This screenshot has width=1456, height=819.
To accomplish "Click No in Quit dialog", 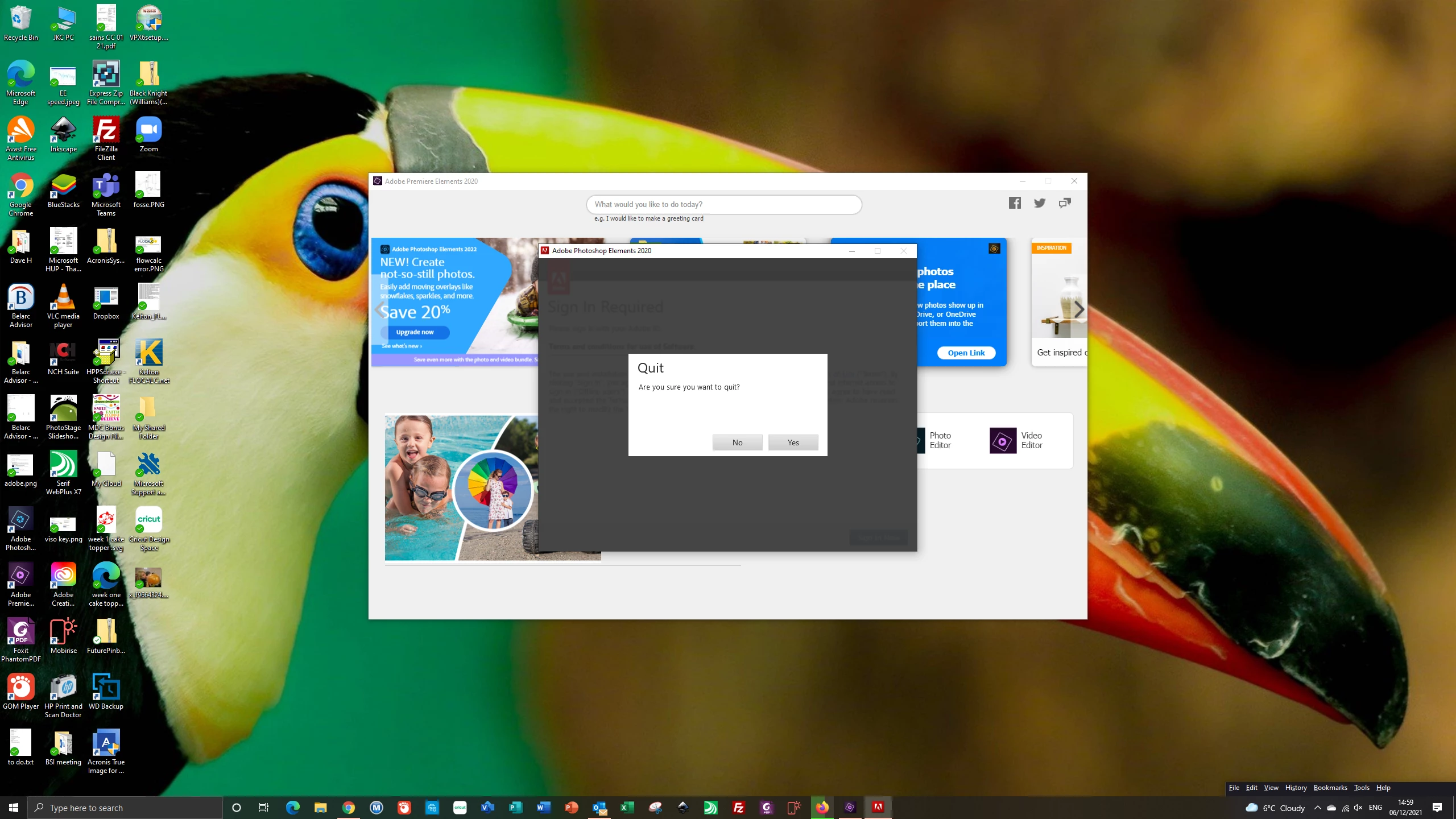I will point(737,442).
